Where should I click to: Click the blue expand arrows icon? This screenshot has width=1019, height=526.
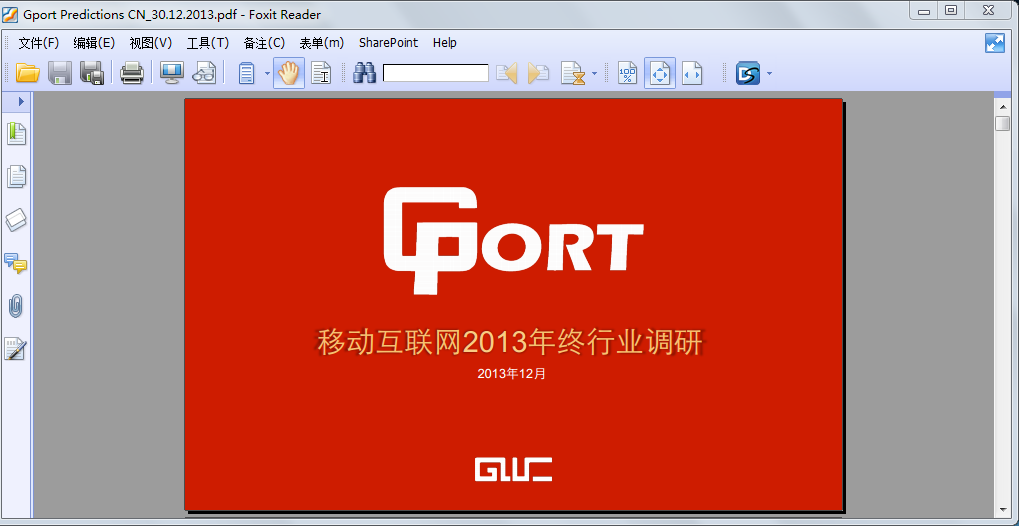(995, 43)
